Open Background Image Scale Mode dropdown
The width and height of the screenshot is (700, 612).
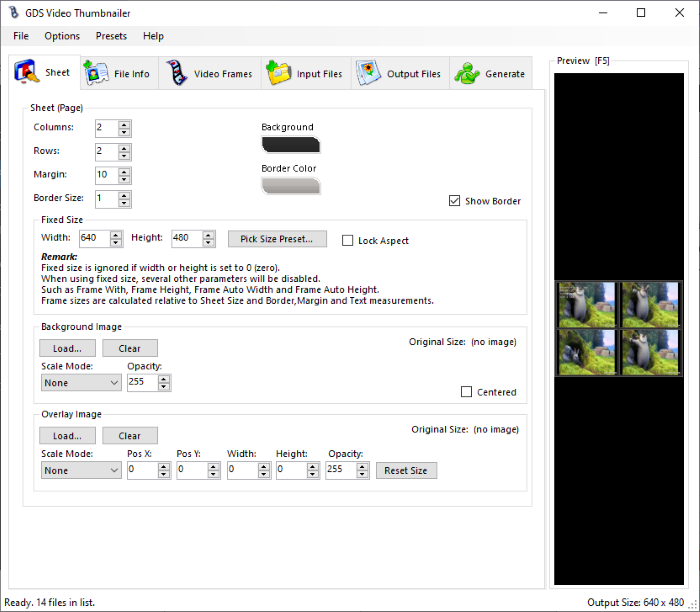pyautogui.click(x=81, y=383)
